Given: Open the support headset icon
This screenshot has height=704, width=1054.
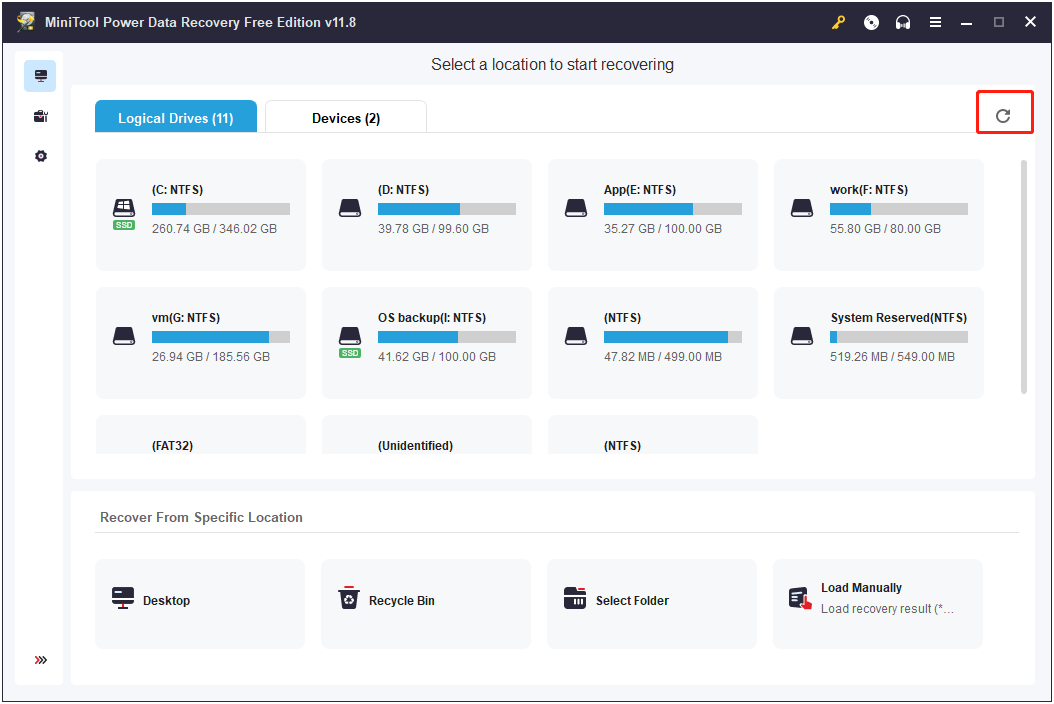Looking at the screenshot, I should 903,22.
